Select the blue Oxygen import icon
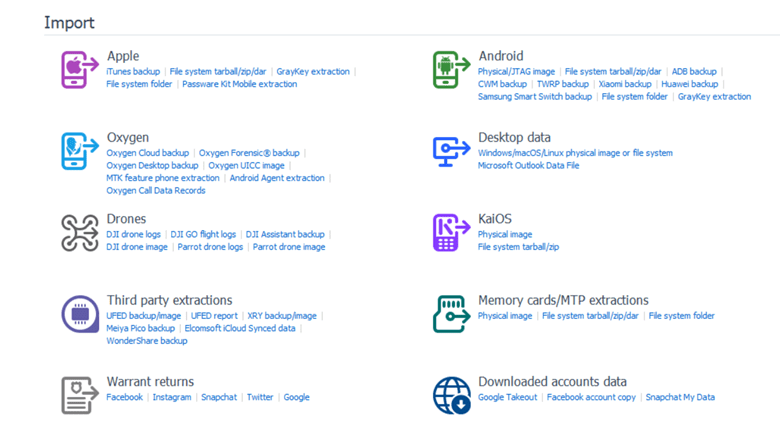 (80, 151)
